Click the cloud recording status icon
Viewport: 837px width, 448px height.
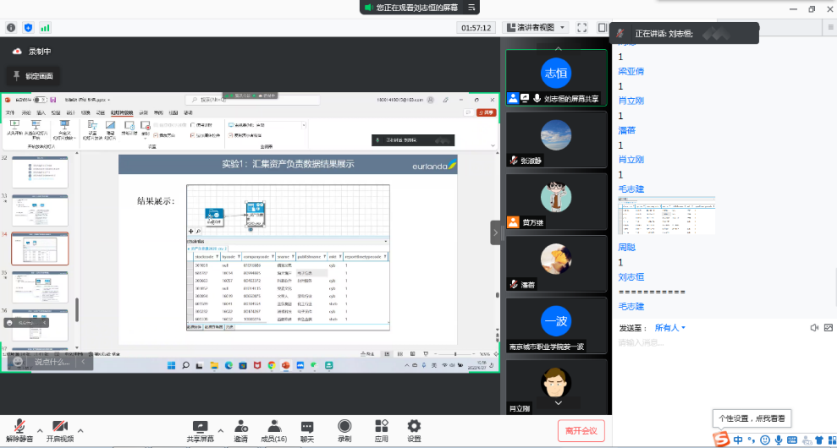coord(17,51)
